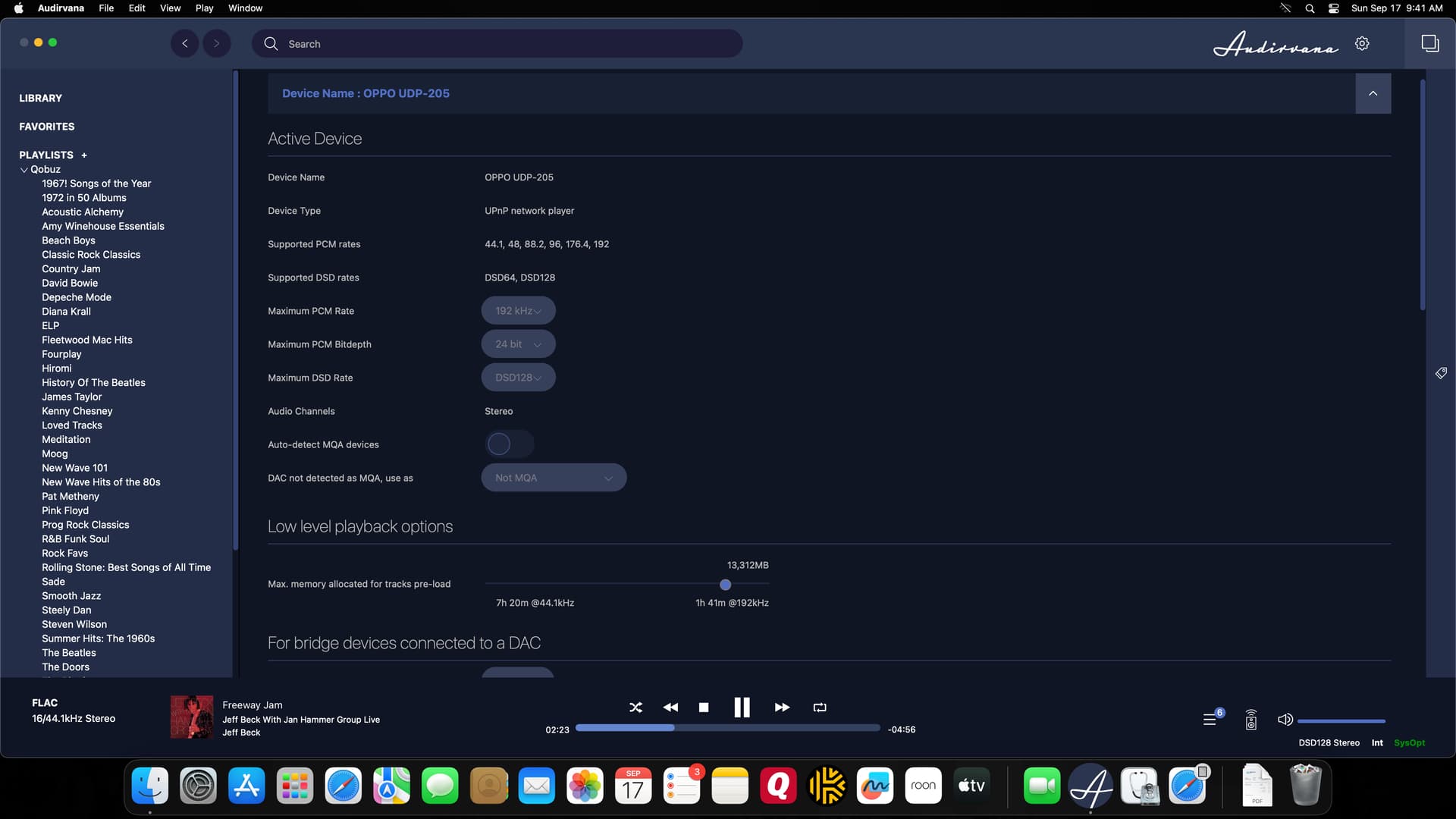Go to FAVORITES section
Image resolution: width=1456 pixels, height=819 pixels.
click(46, 127)
